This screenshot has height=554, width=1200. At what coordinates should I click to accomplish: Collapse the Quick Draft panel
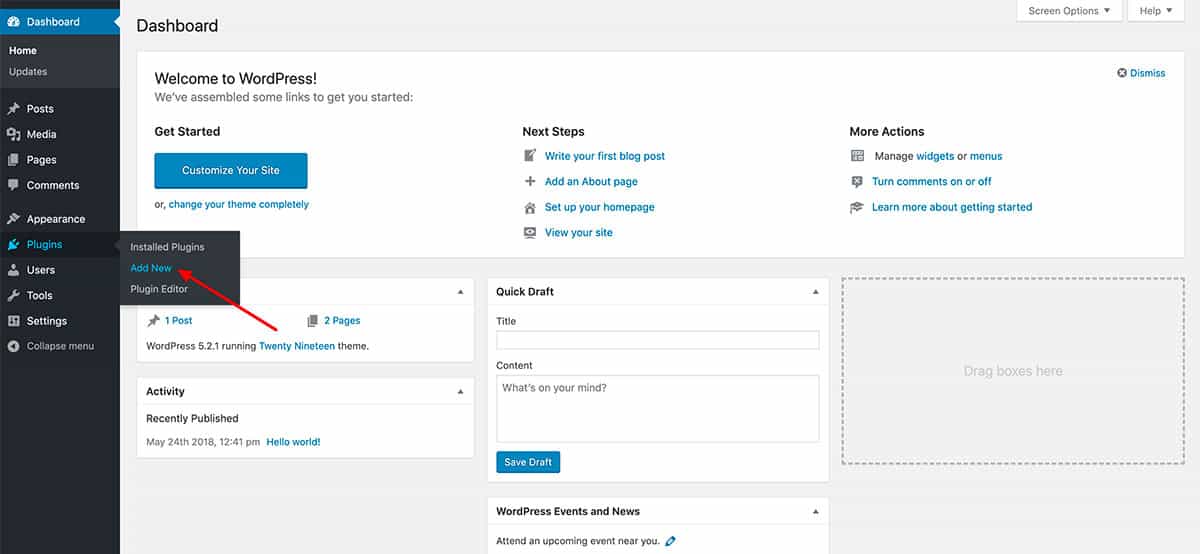coord(815,292)
